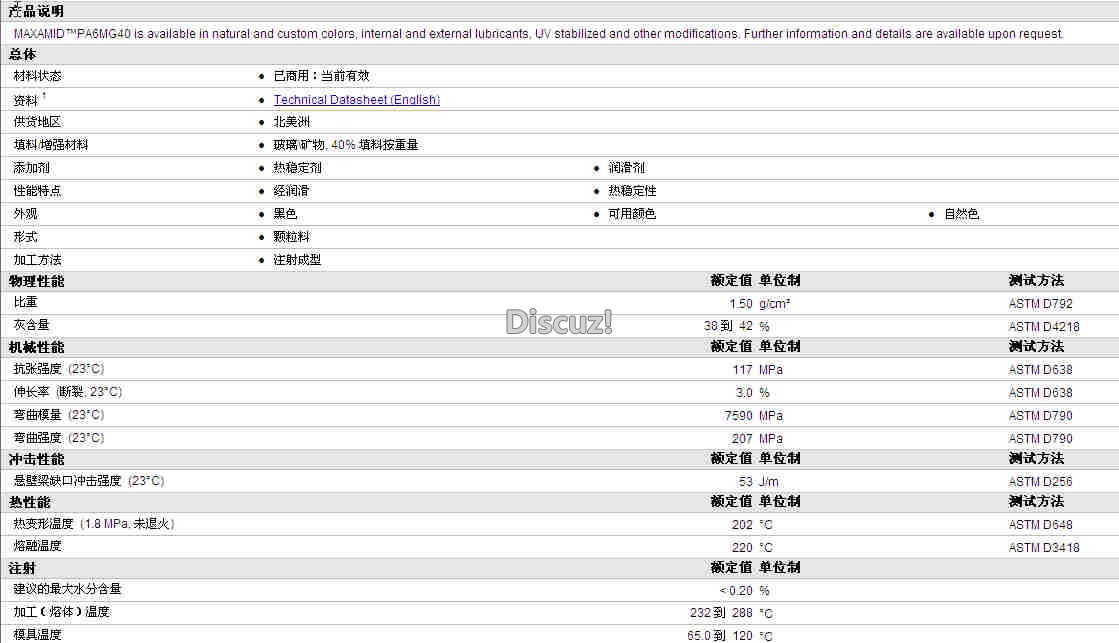The image size is (1119, 643).
Task: Select the moisture value "< 0.20"
Action: [x=736, y=590]
